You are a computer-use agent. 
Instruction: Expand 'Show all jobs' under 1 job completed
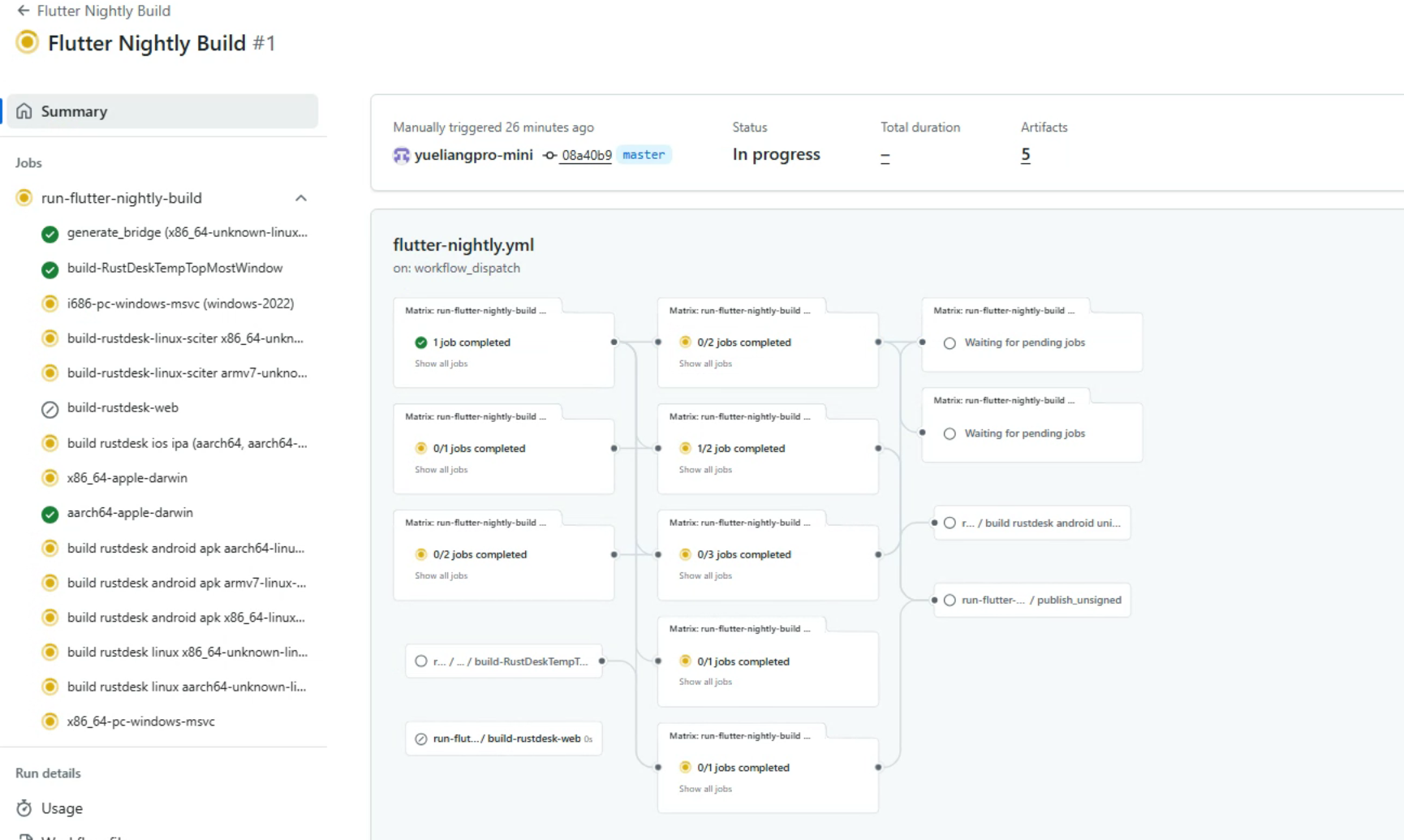point(441,364)
